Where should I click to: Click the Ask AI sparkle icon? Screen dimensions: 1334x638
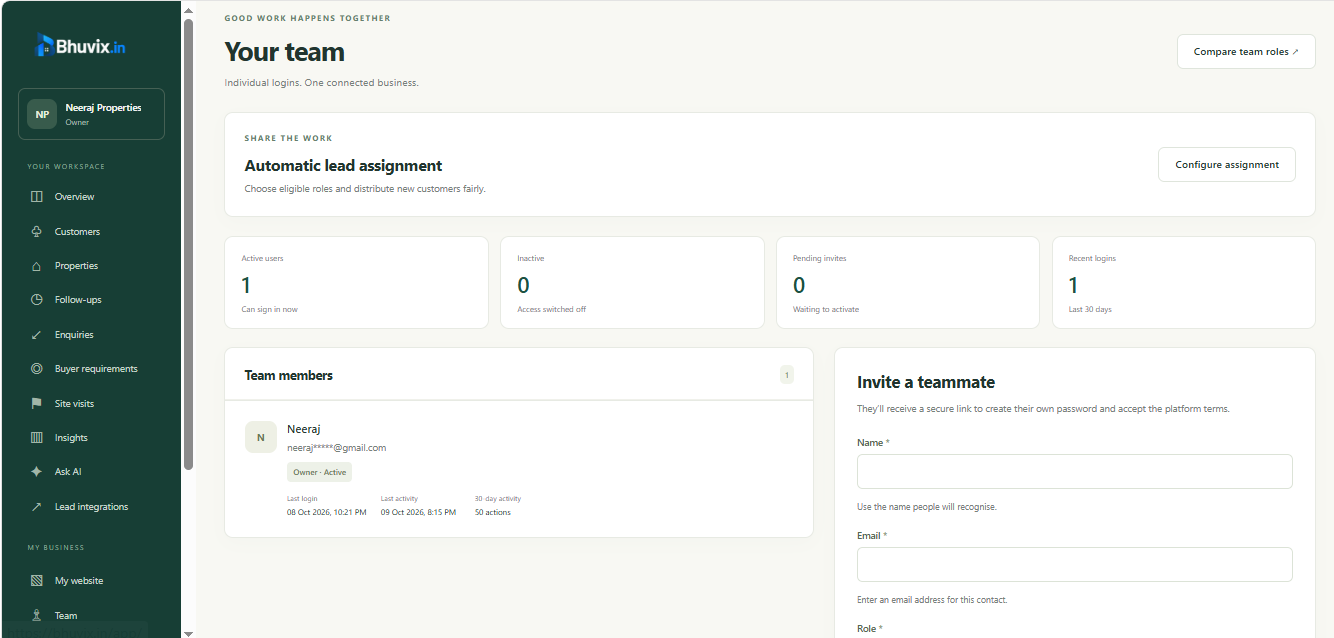(37, 472)
